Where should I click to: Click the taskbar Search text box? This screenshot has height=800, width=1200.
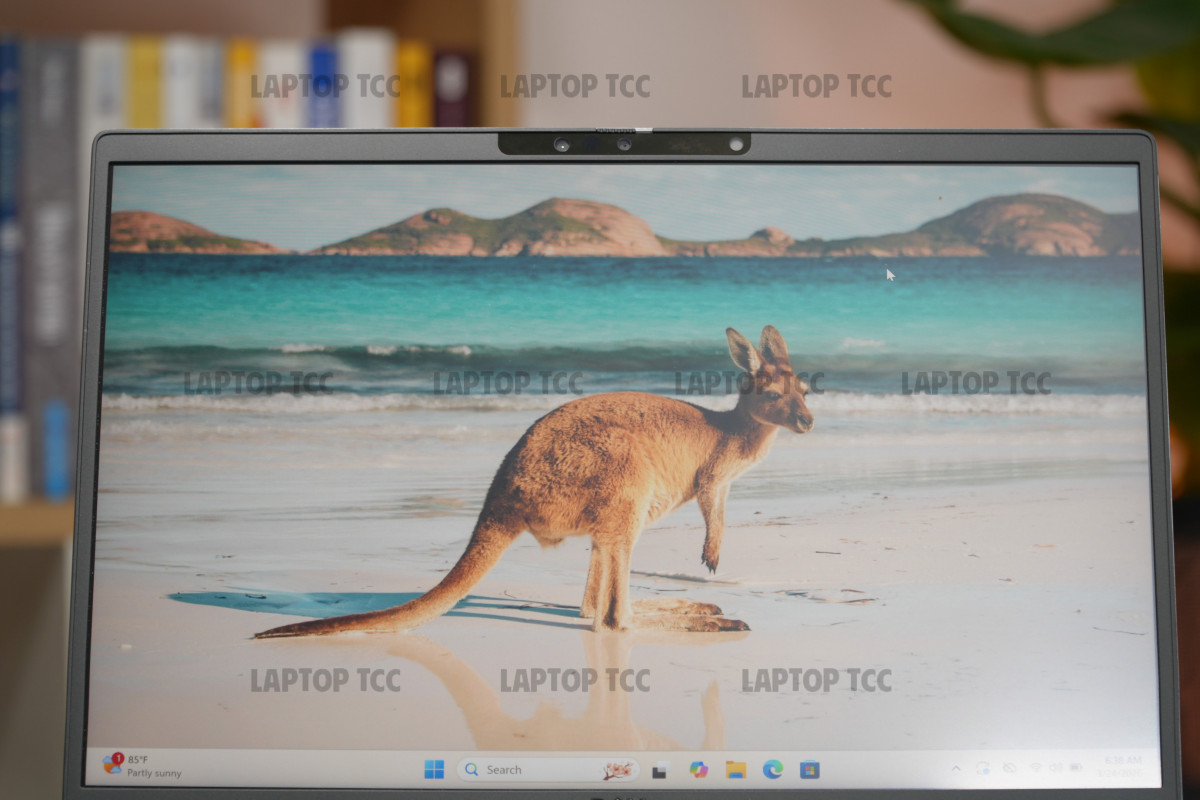tap(530, 770)
